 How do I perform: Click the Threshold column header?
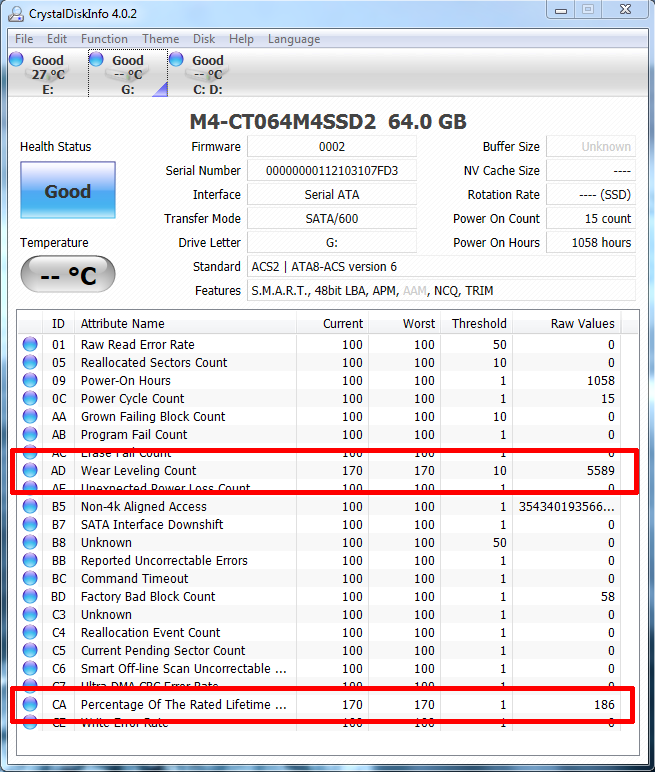[x=476, y=323]
